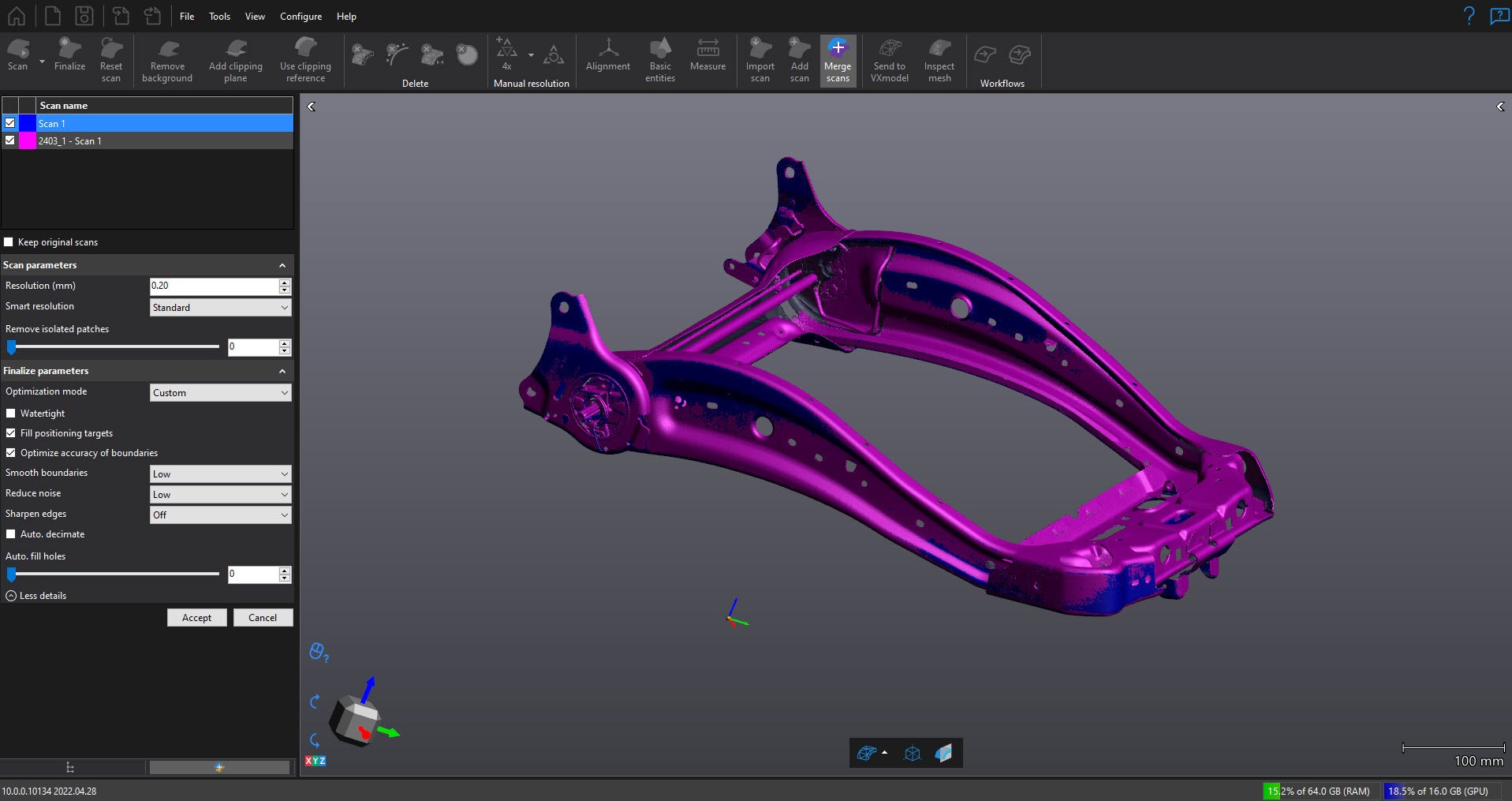This screenshot has width=1512, height=801.
Task: Open the Optimization mode dropdown
Action: click(x=220, y=393)
